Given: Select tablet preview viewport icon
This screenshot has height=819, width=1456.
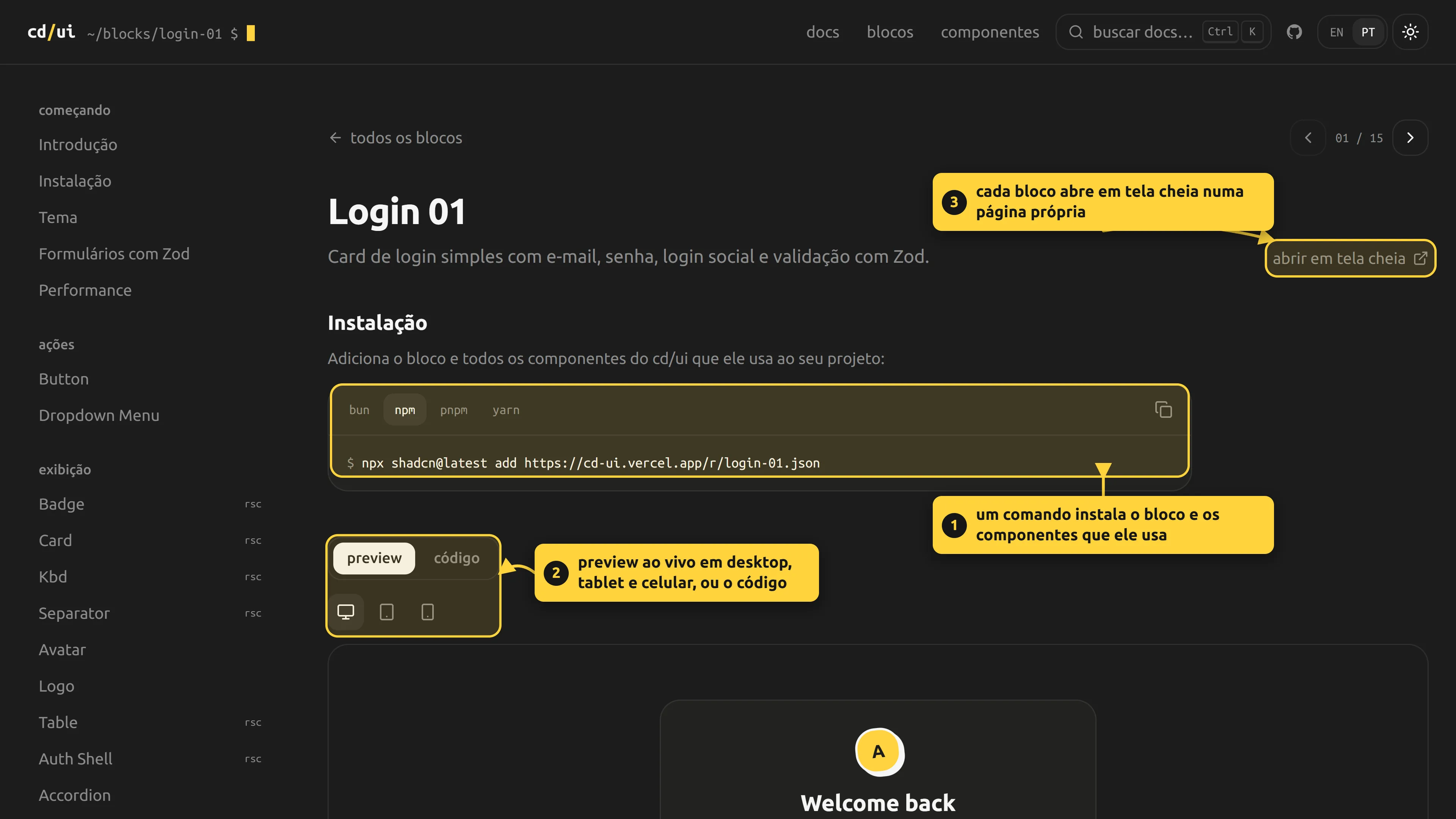Looking at the screenshot, I should (387, 612).
